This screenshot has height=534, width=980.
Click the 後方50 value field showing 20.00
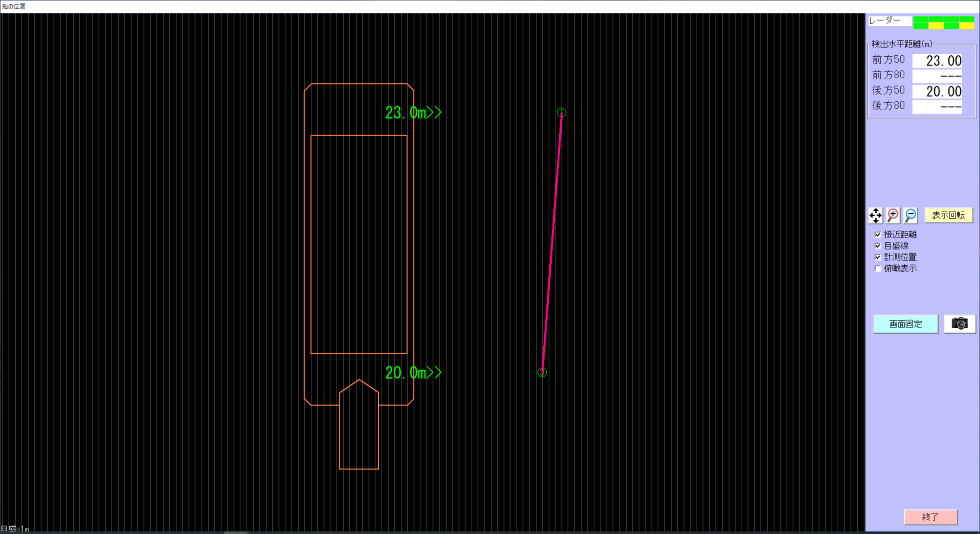(x=938, y=91)
